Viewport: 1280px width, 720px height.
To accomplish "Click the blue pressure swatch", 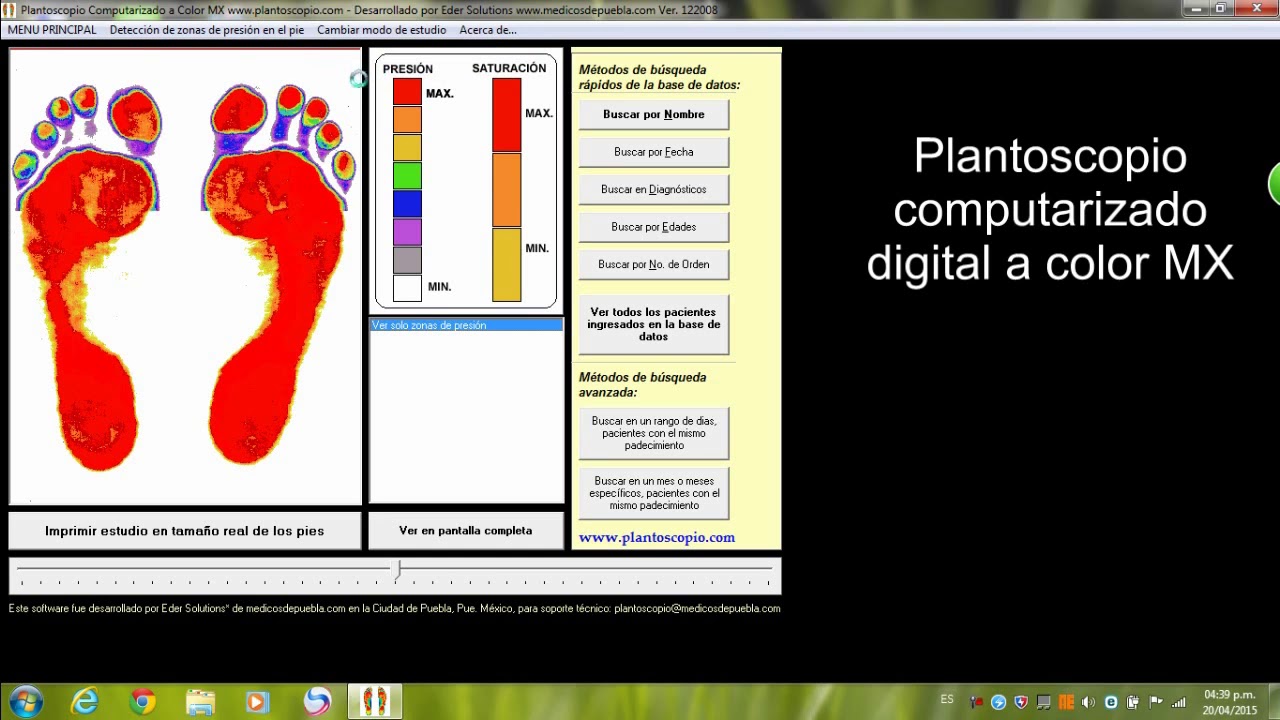I will (407, 203).
